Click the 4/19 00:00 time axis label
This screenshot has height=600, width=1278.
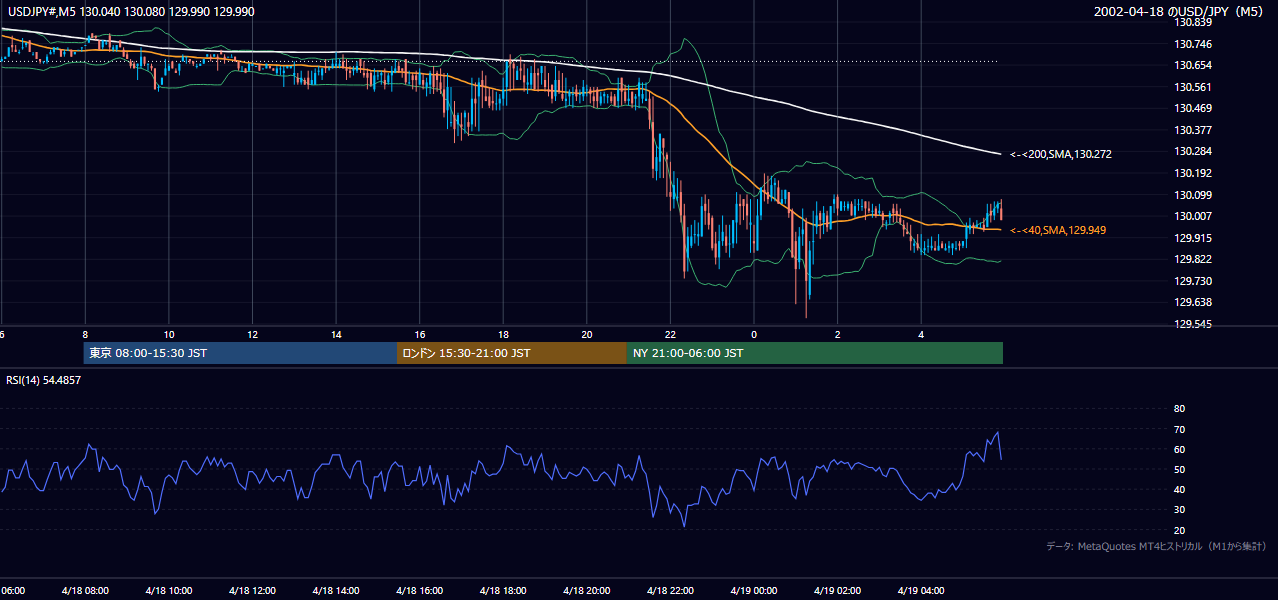click(754, 591)
